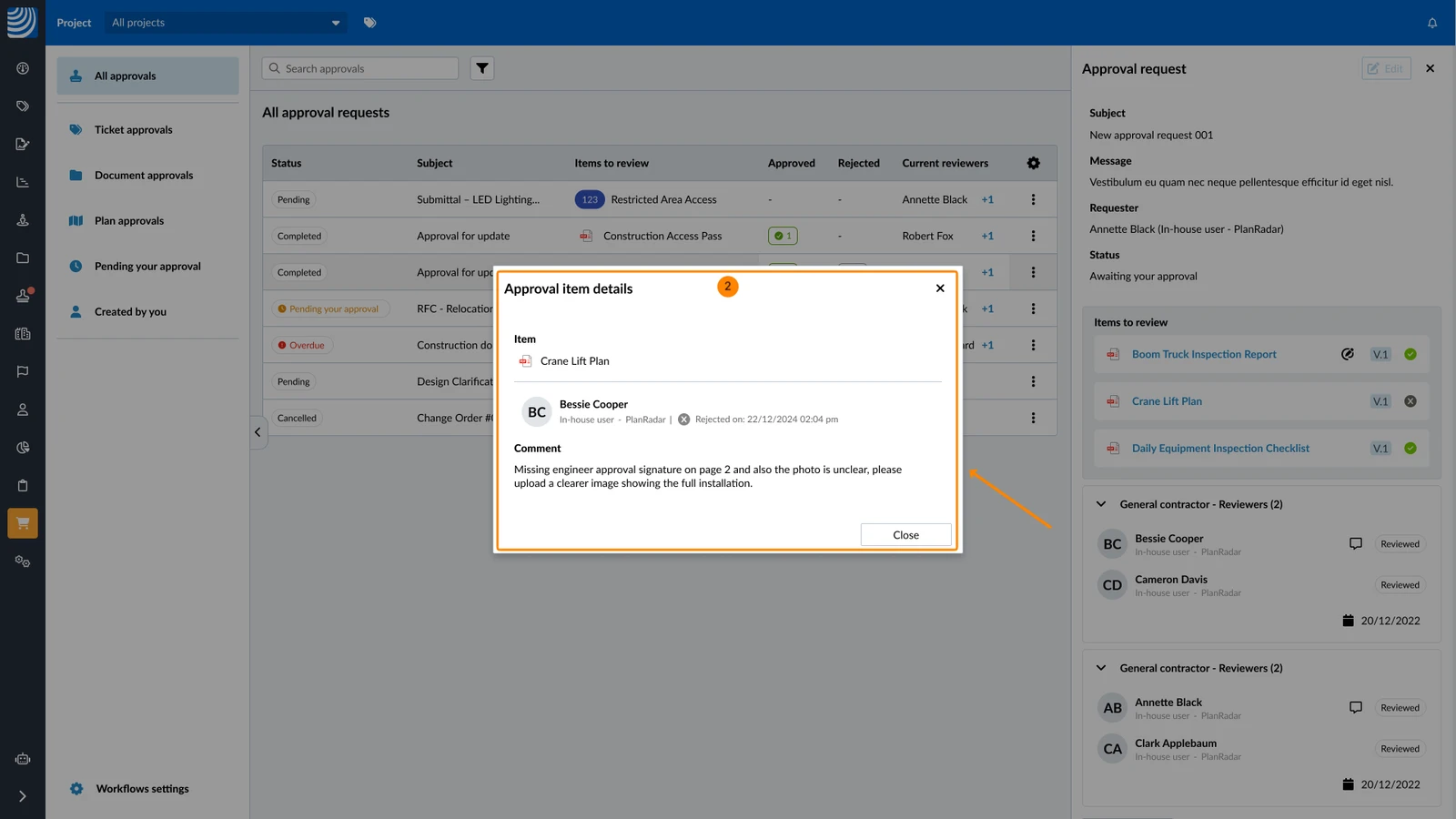This screenshot has width=1456, height=819.
Task: Click the rejected X icon on Crane Lift Plan
Action: (1410, 401)
